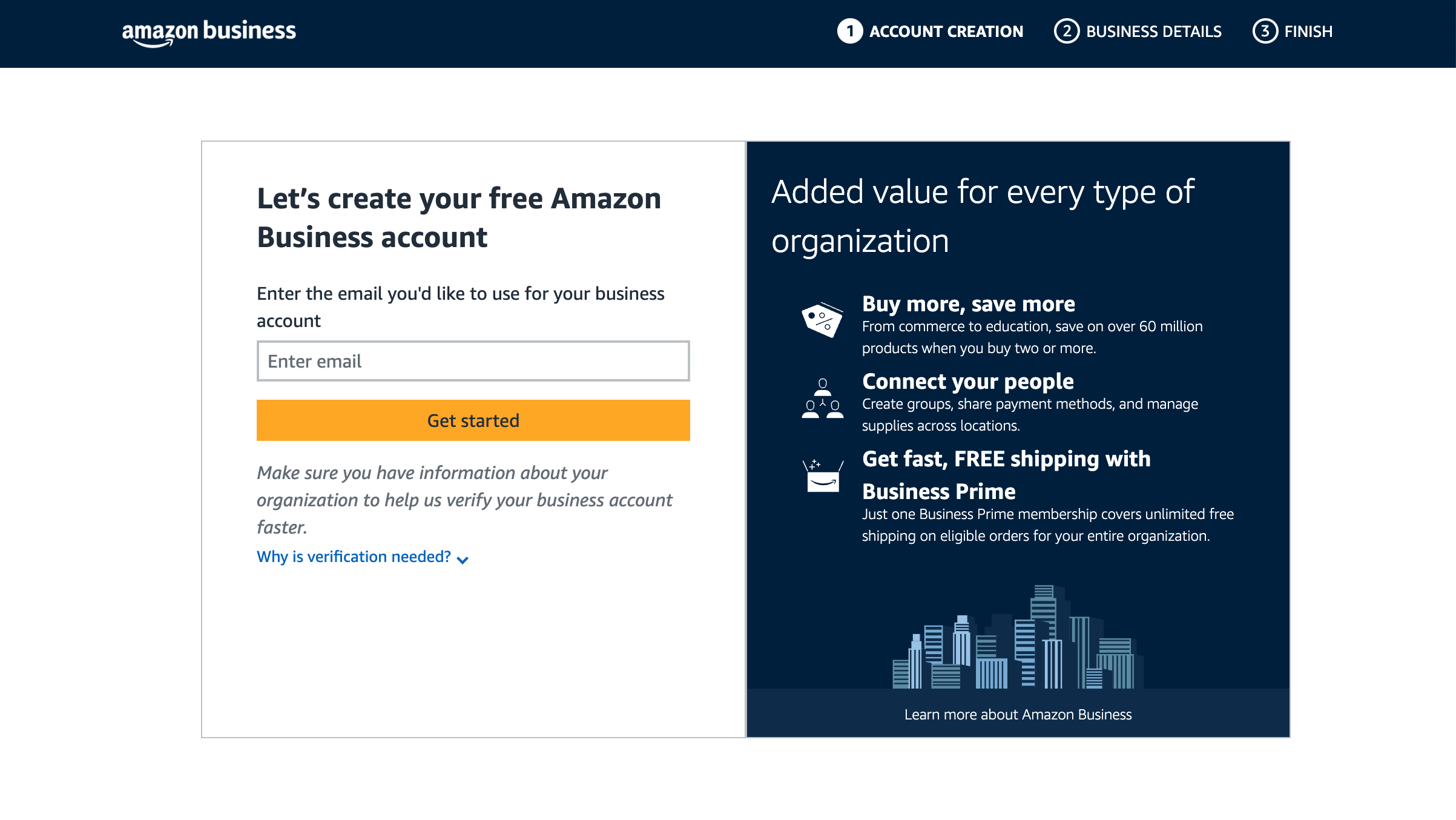
Task: Click the 'Added value' panel title
Action: click(x=983, y=216)
